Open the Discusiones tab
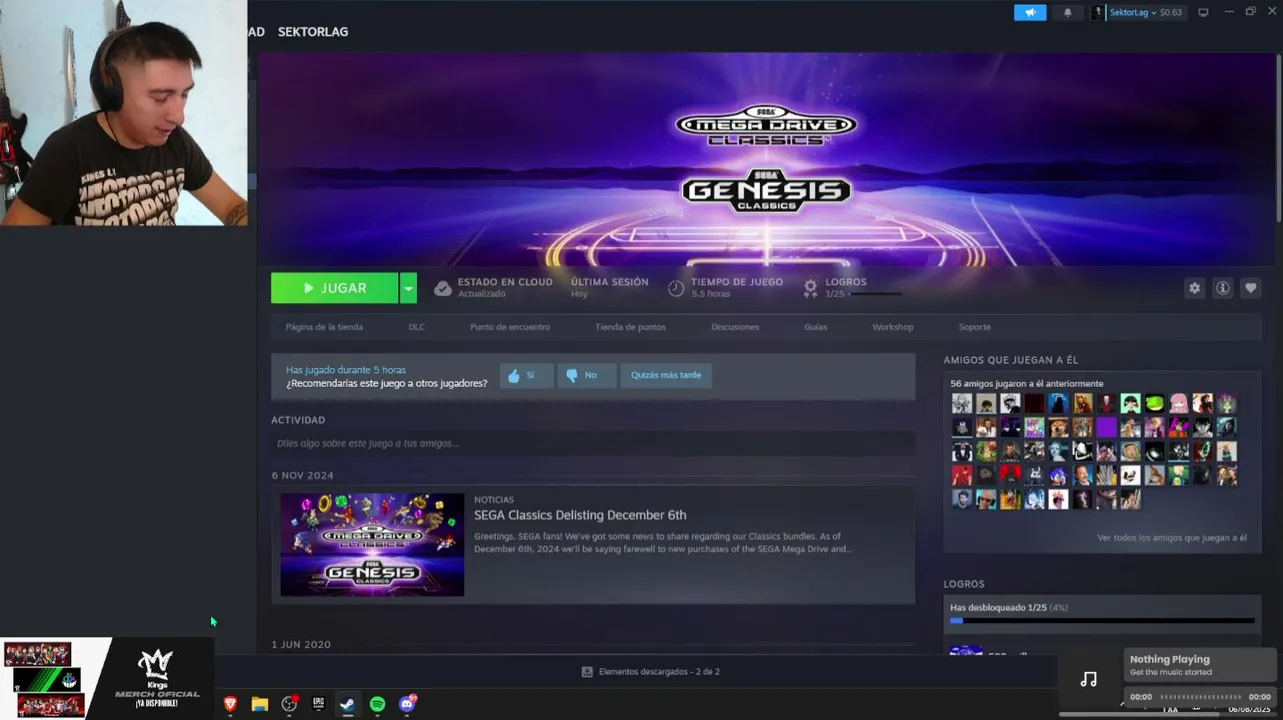Image resolution: width=1283 pixels, height=720 pixels. point(735,327)
